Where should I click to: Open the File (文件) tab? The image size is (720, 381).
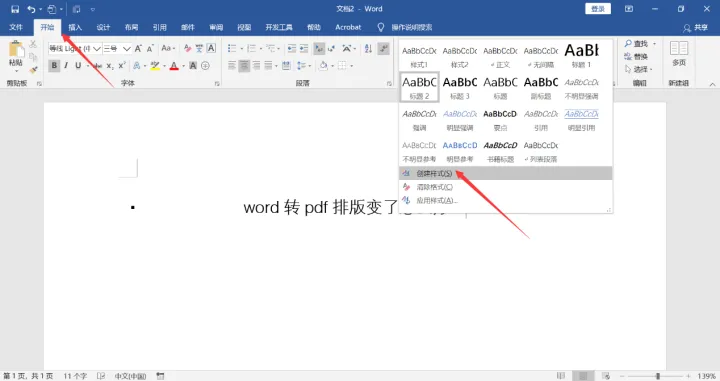click(x=16, y=27)
